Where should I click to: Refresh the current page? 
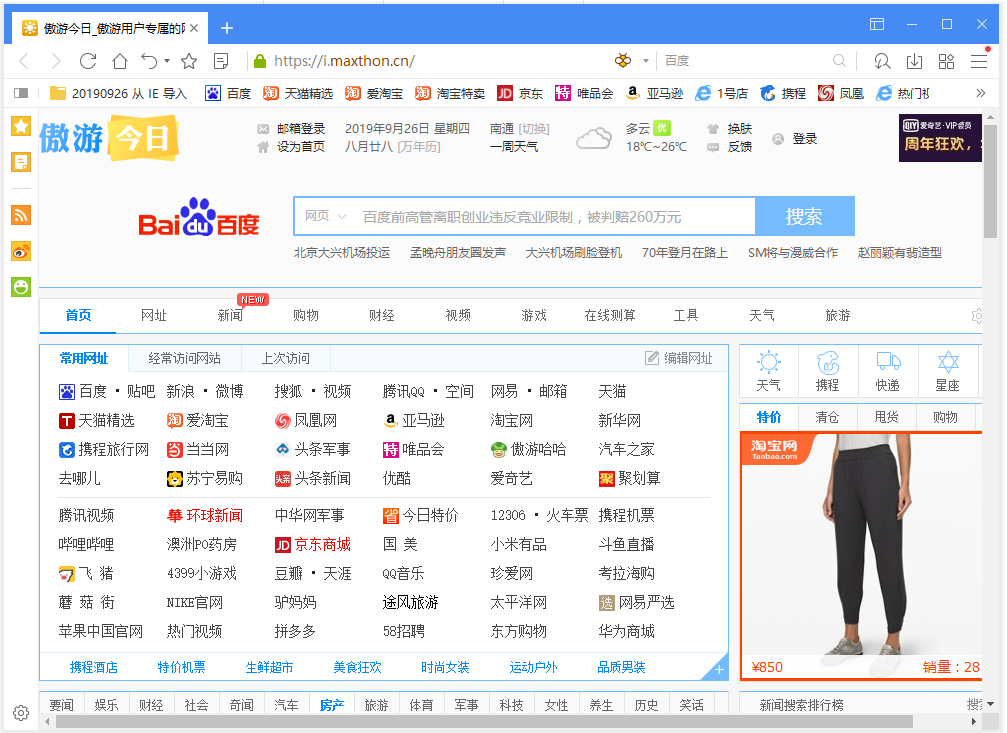[87, 60]
